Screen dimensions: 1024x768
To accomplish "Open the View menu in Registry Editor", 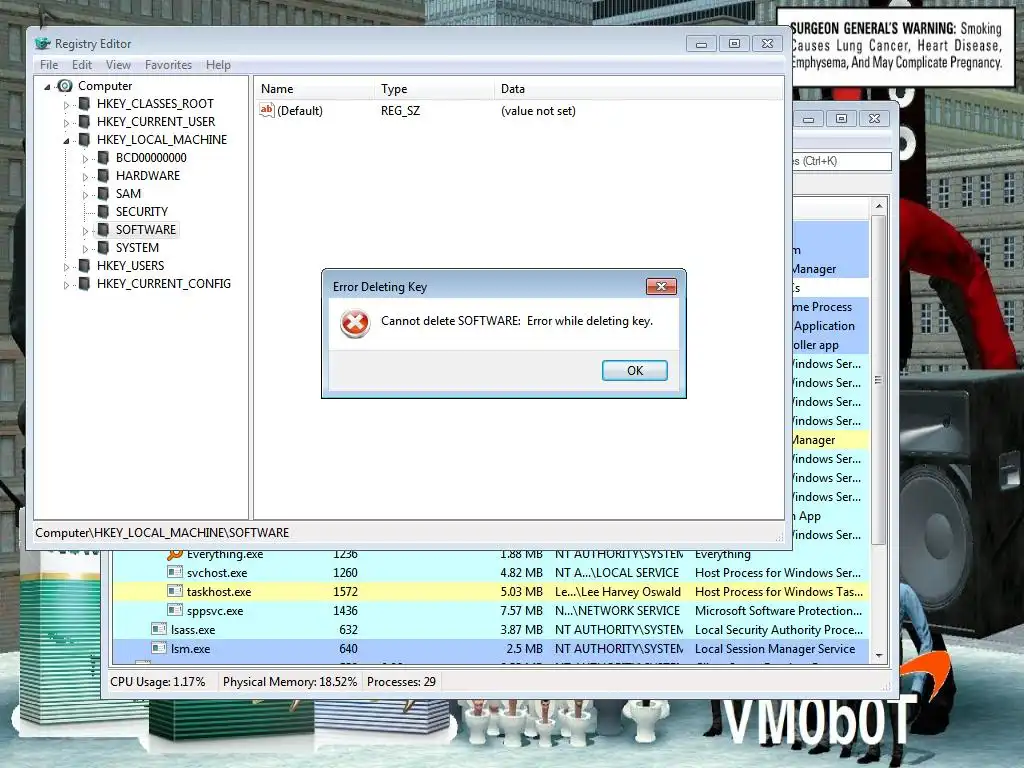I will [118, 65].
